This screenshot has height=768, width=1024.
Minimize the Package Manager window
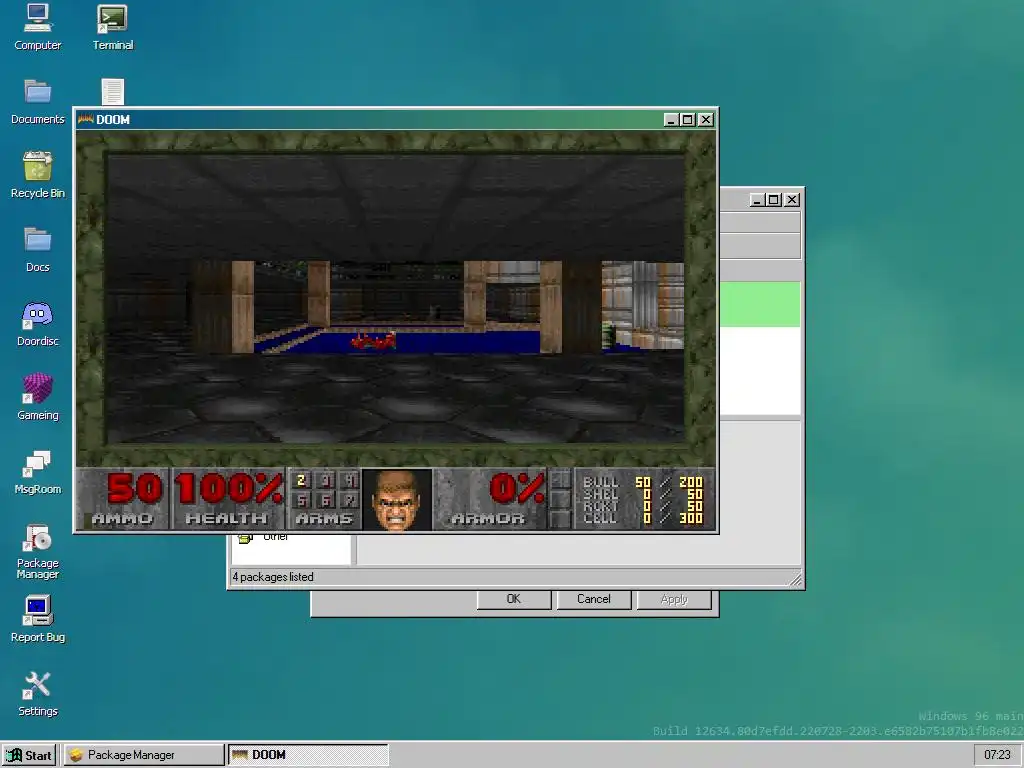(758, 200)
